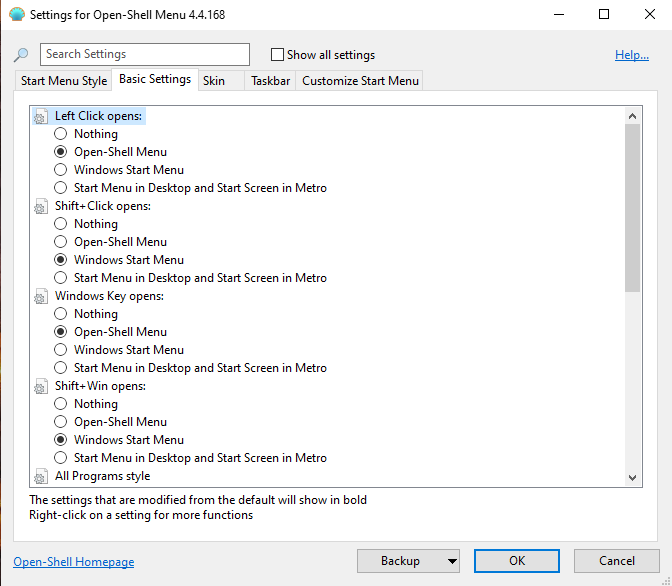The height and width of the screenshot is (586, 672).
Task: Choose Open-Shell Menu for Shift+Click opens
Action: (62, 242)
